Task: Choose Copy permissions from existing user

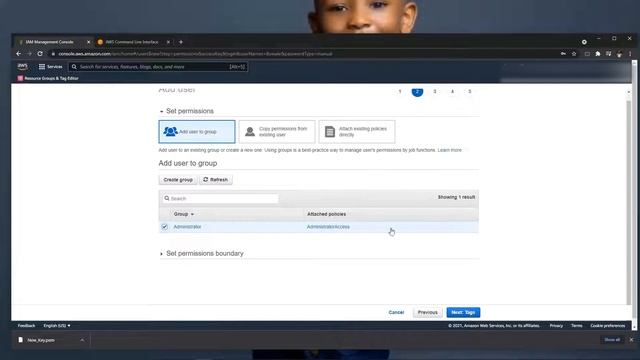Action: click(x=277, y=131)
